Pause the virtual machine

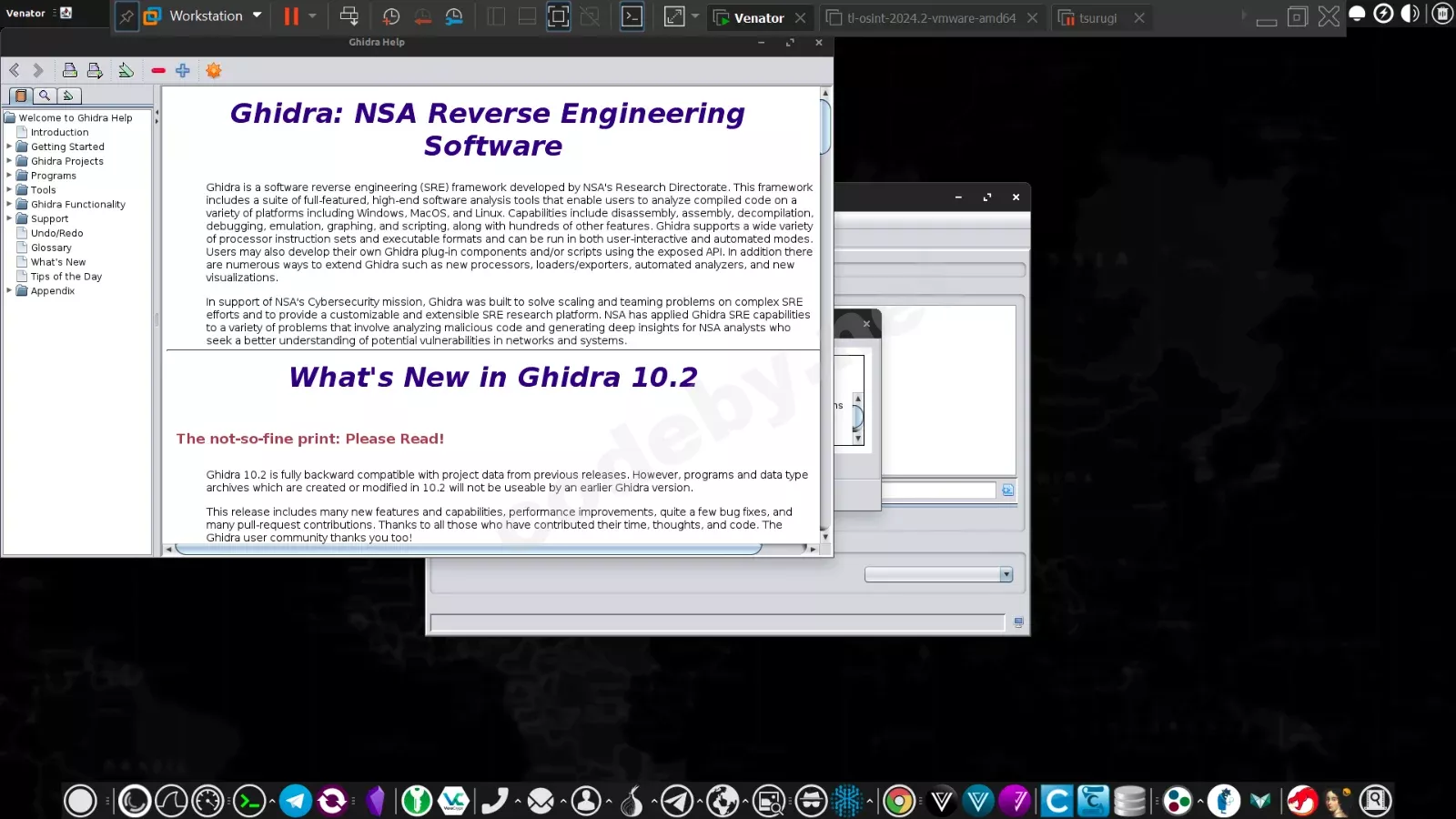pyautogui.click(x=291, y=16)
